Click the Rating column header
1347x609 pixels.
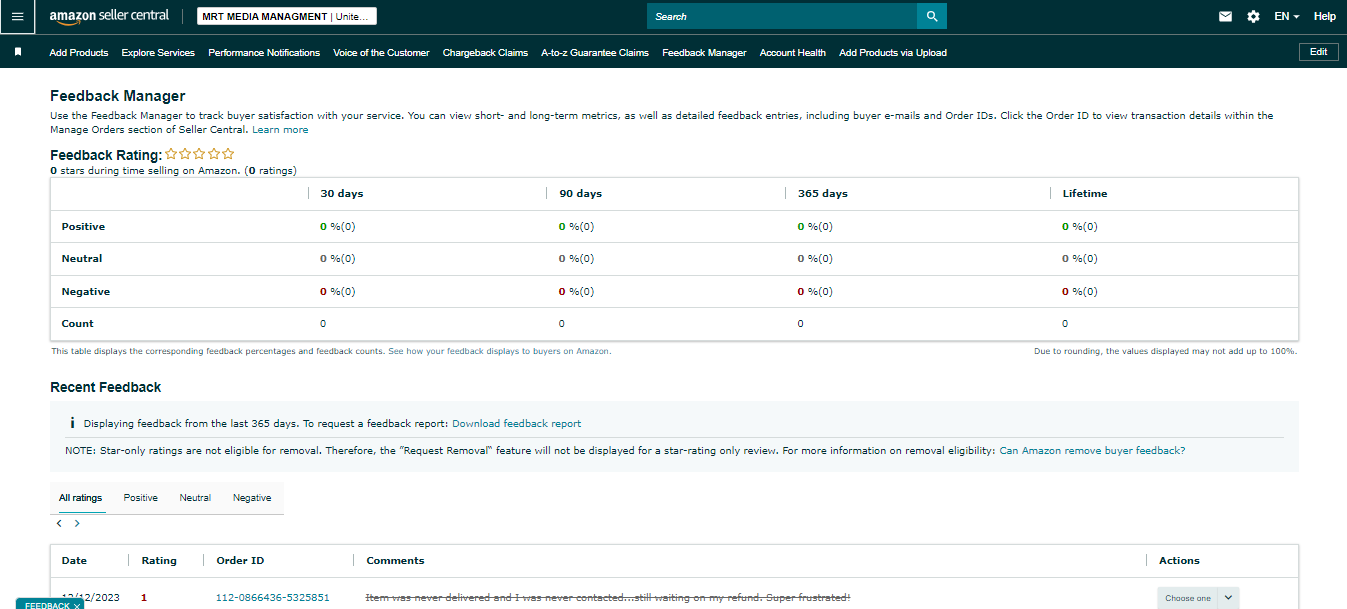(x=159, y=561)
